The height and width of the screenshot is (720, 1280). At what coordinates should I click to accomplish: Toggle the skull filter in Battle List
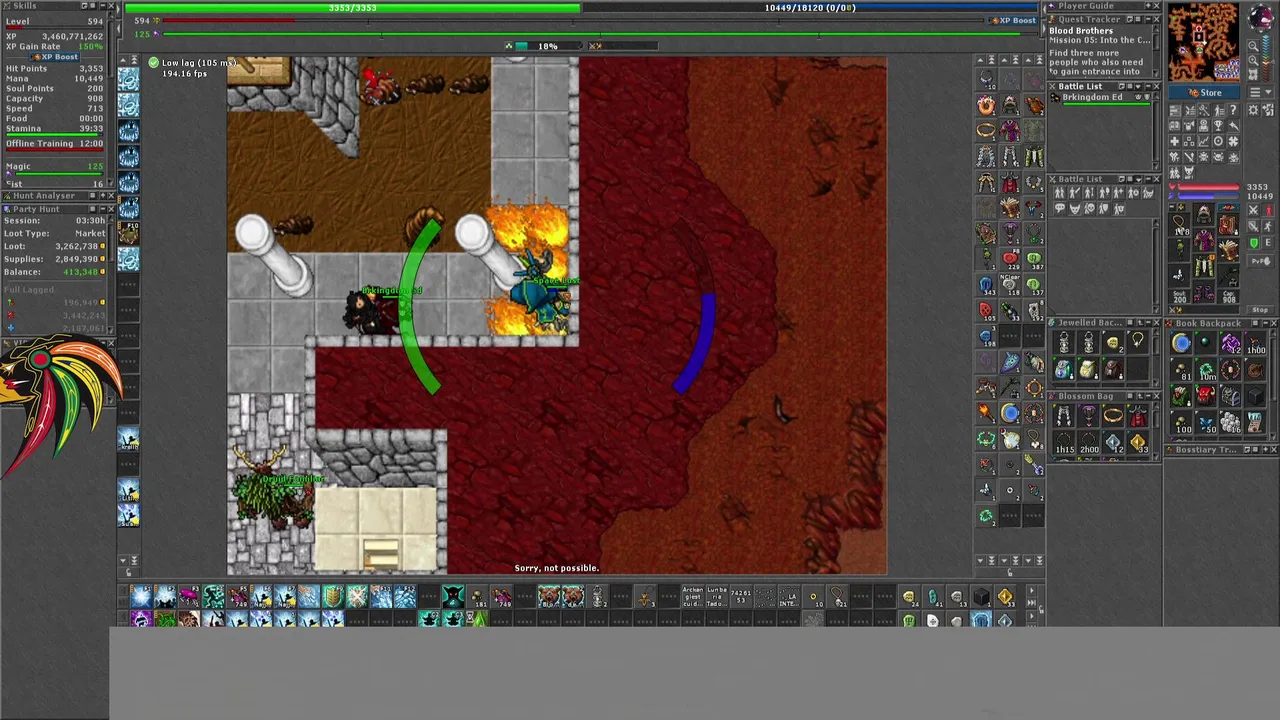tap(1090, 208)
